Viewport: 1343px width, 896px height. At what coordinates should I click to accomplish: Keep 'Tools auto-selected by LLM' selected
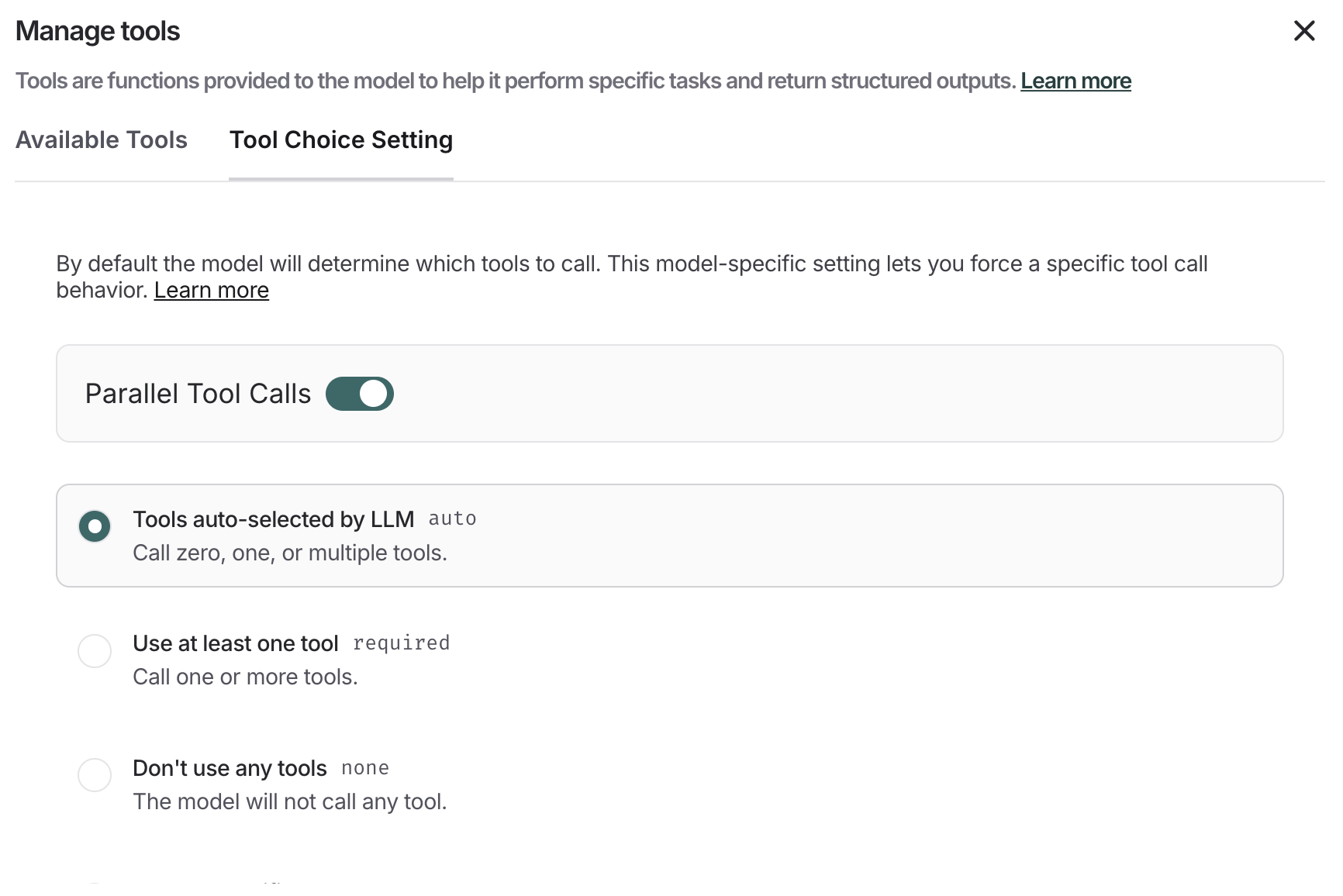[94, 526]
